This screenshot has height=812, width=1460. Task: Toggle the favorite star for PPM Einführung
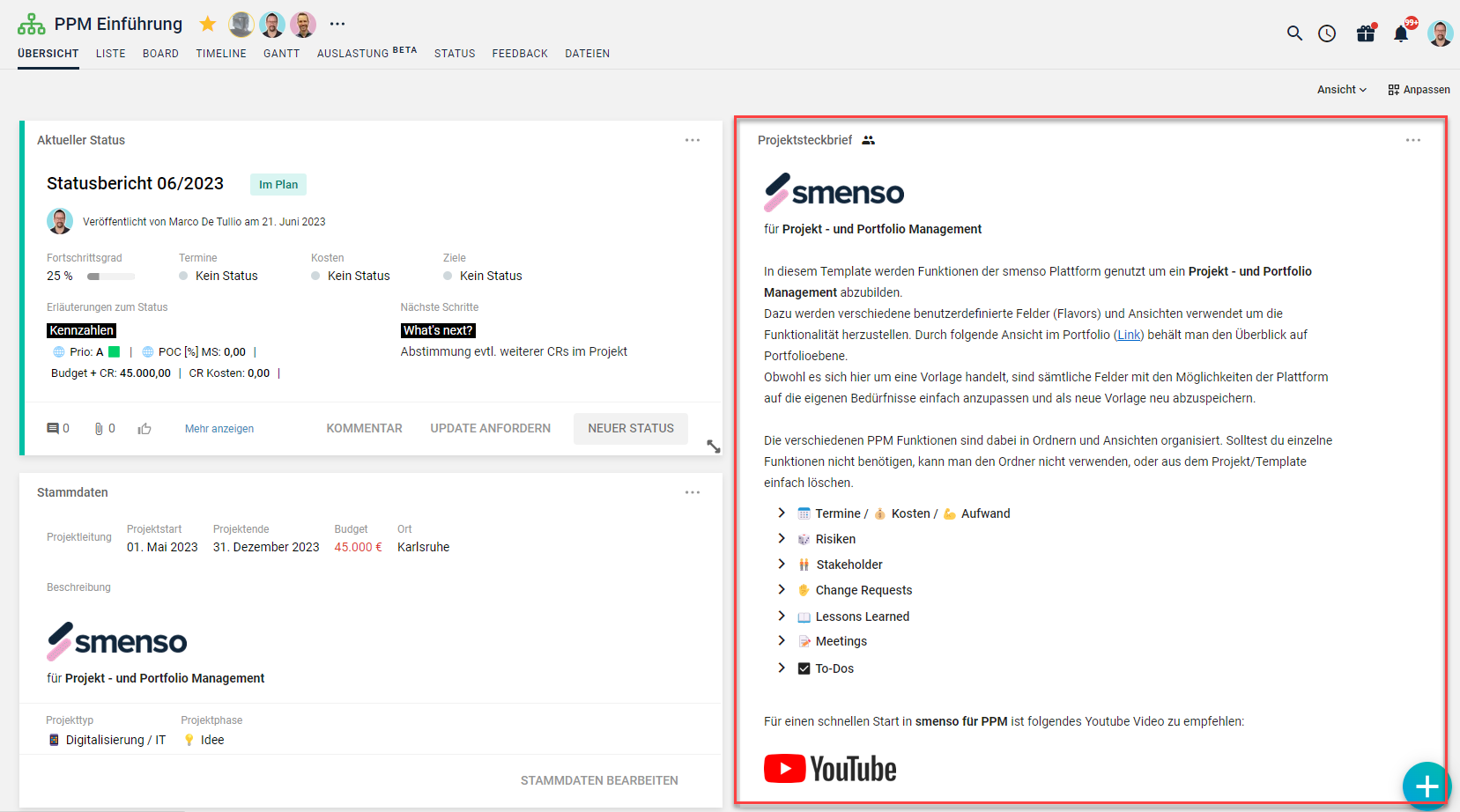[x=208, y=24]
